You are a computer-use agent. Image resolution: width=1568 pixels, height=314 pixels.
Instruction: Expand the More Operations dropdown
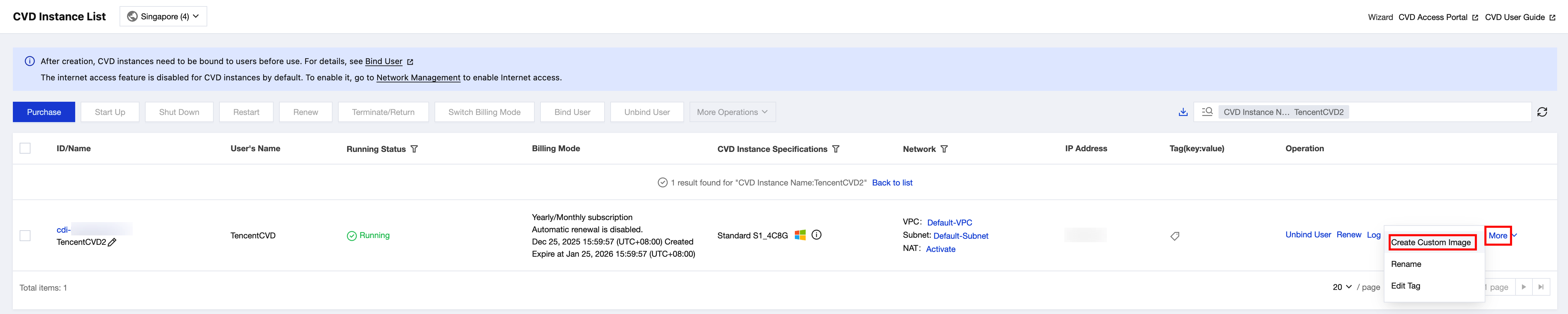(x=732, y=112)
